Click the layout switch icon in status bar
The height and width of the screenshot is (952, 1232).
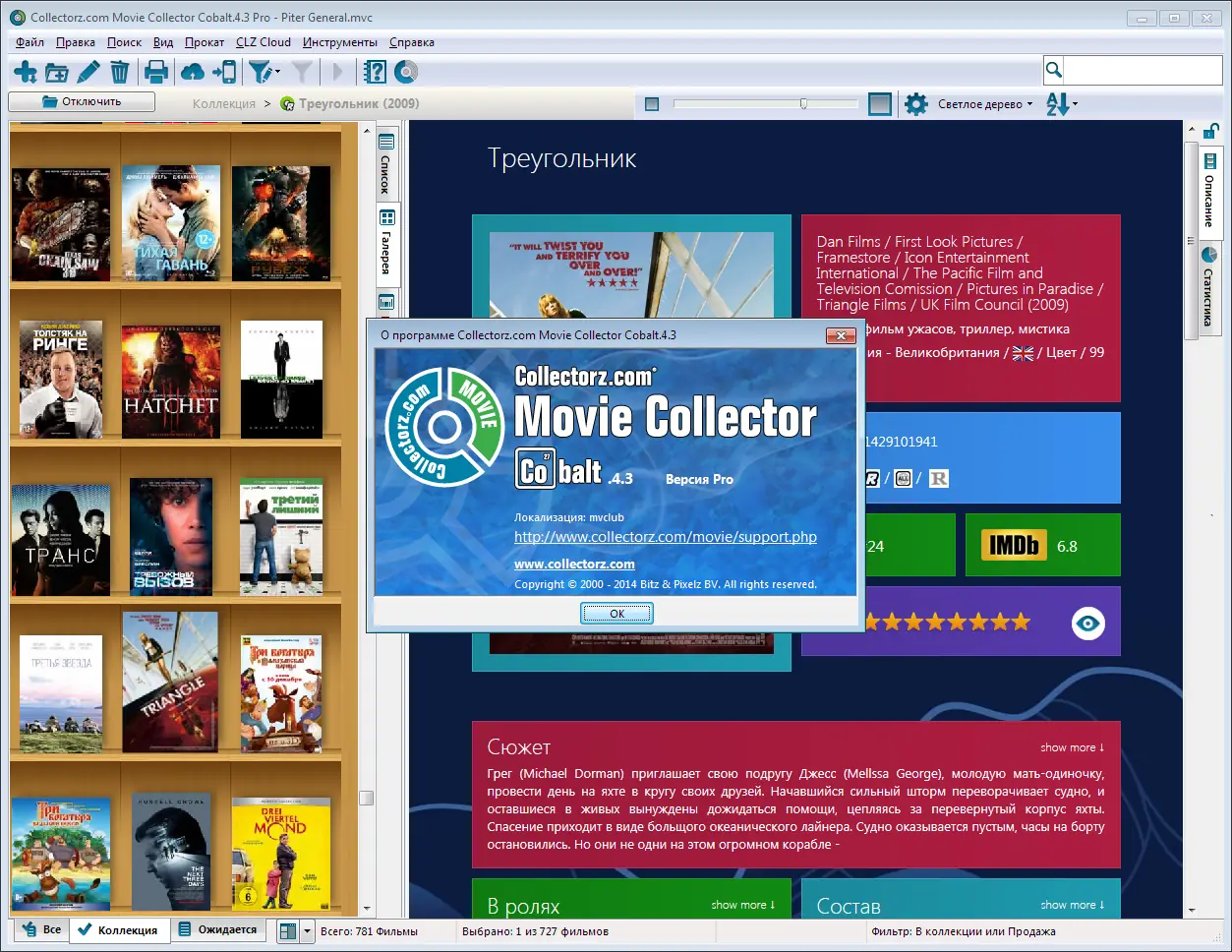287,930
